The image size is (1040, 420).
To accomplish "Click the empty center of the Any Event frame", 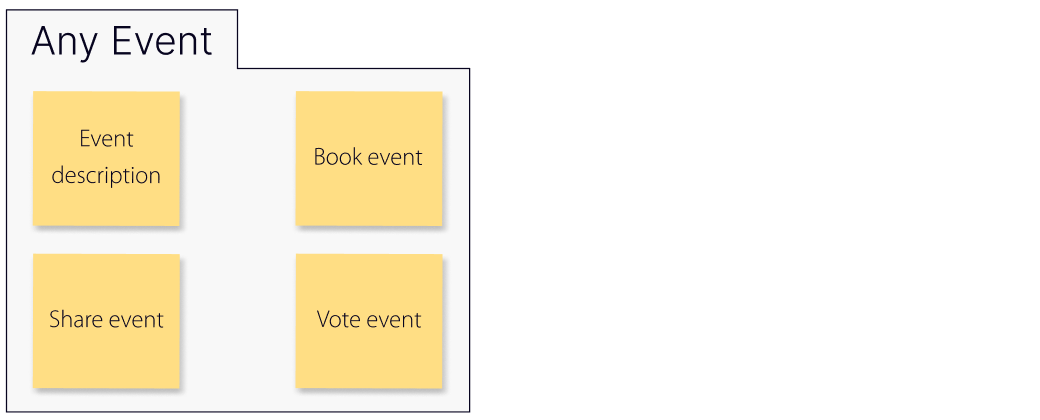I will click(x=238, y=240).
